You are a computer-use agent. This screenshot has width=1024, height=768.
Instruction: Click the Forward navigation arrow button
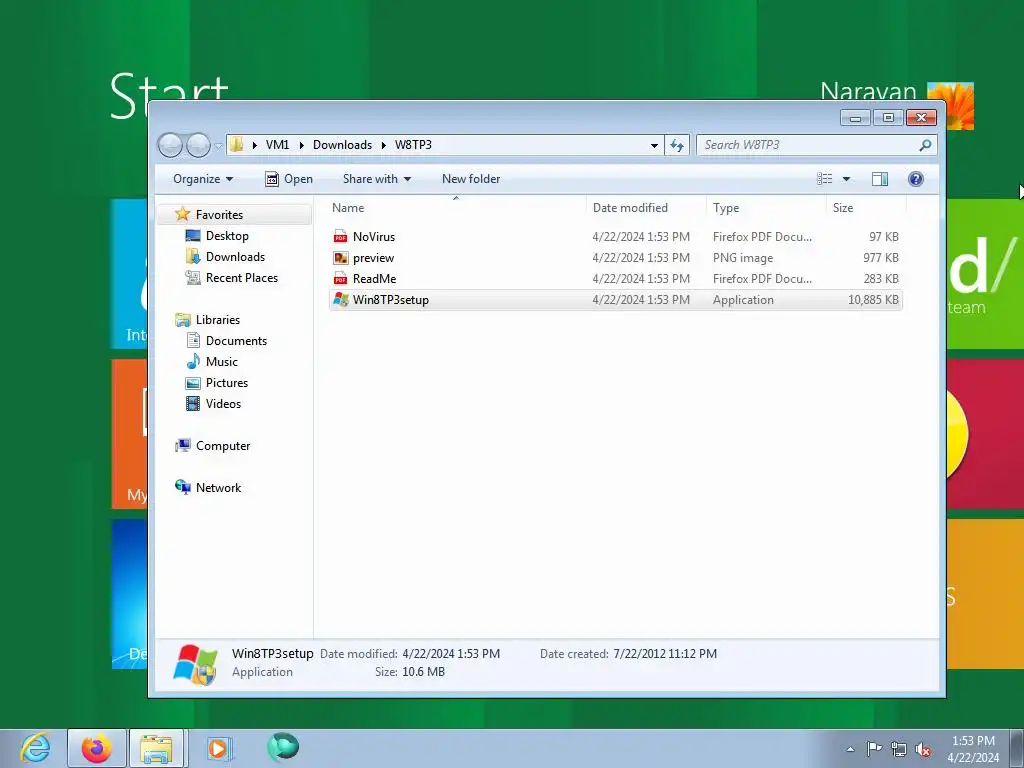pos(198,145)
